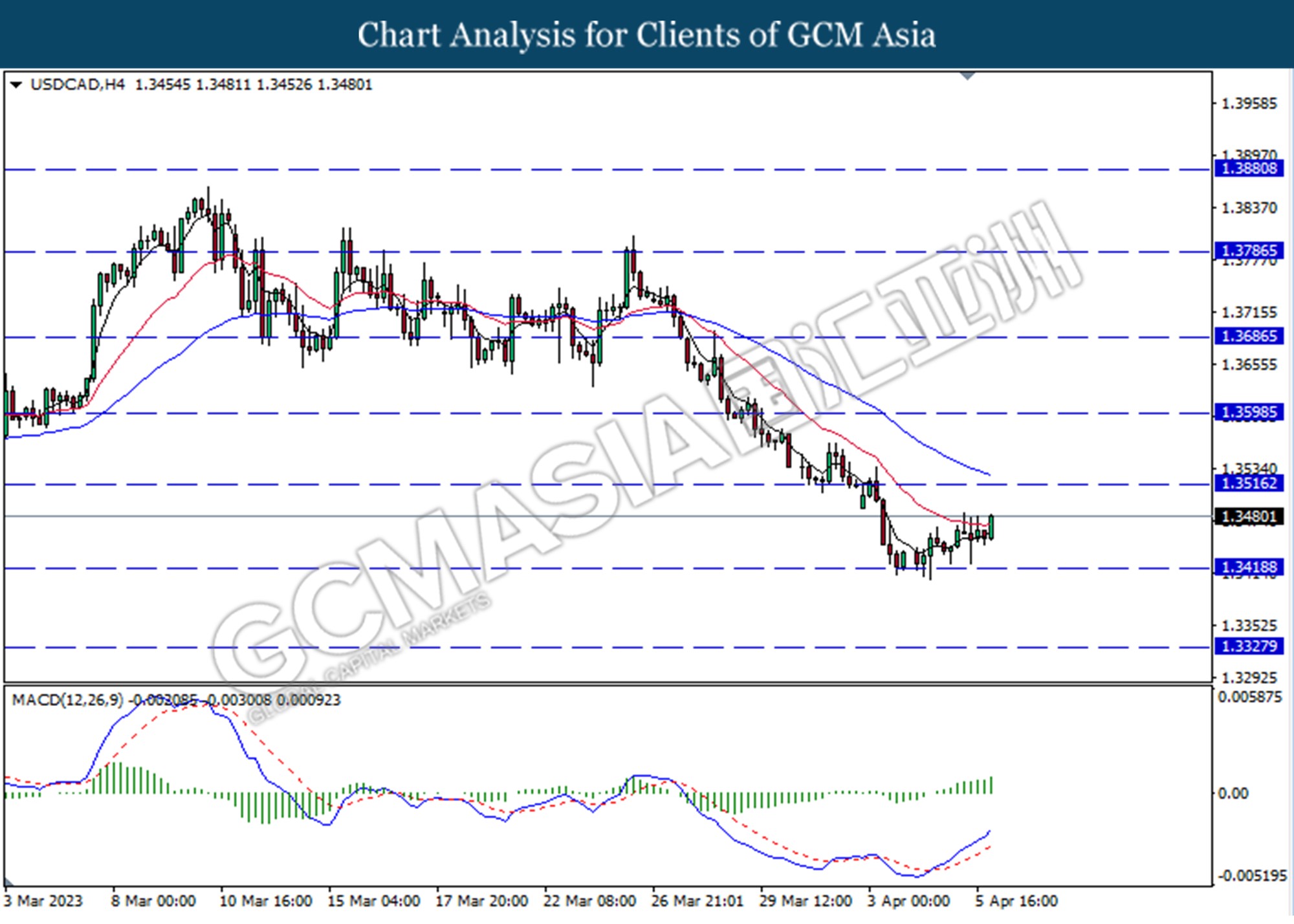Click the chart shift triangle marker
This screenshot has height=924, width=1294.
tap(968, 76)
